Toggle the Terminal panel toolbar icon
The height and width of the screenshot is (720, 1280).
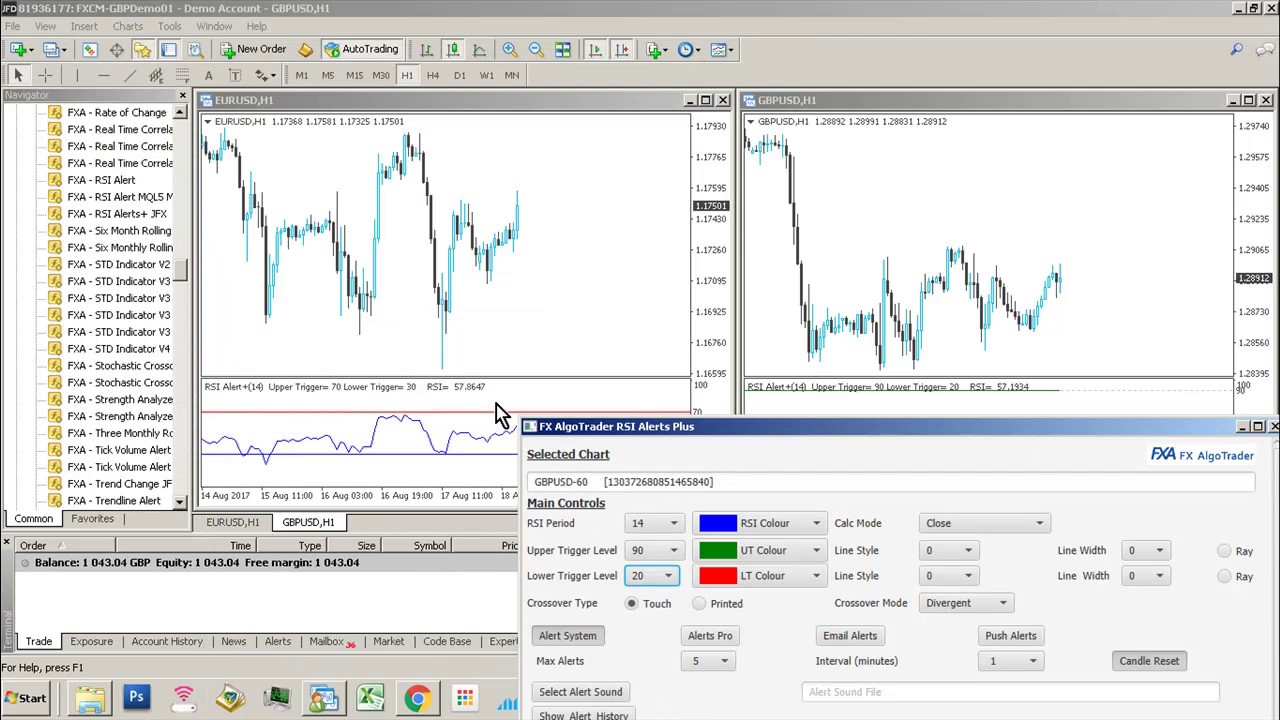point(168,49)
